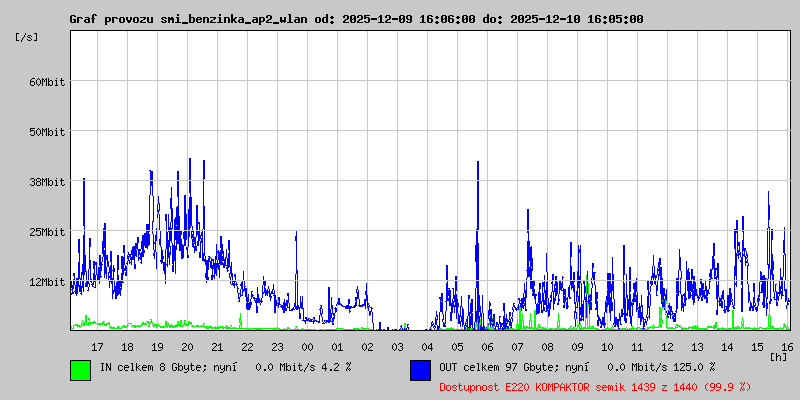Click the 12Mbit y-axis label
The height and width of the screenshot is (400, 800).
[47, 283]
